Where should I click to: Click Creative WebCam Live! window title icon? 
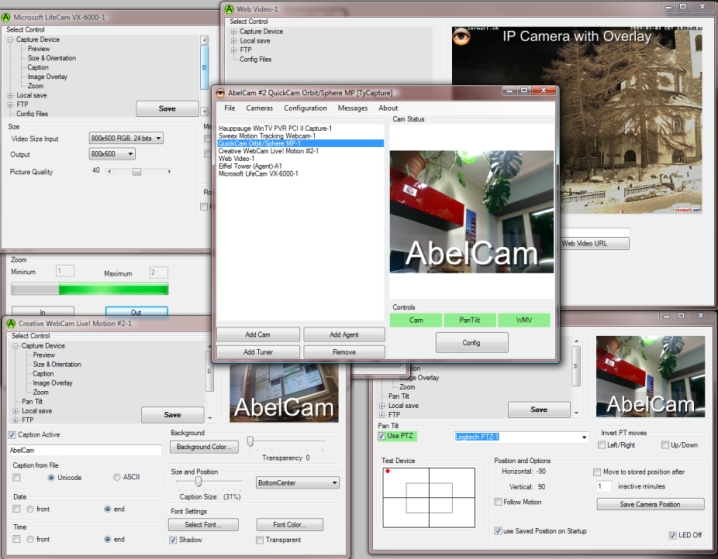coord(11,325)
